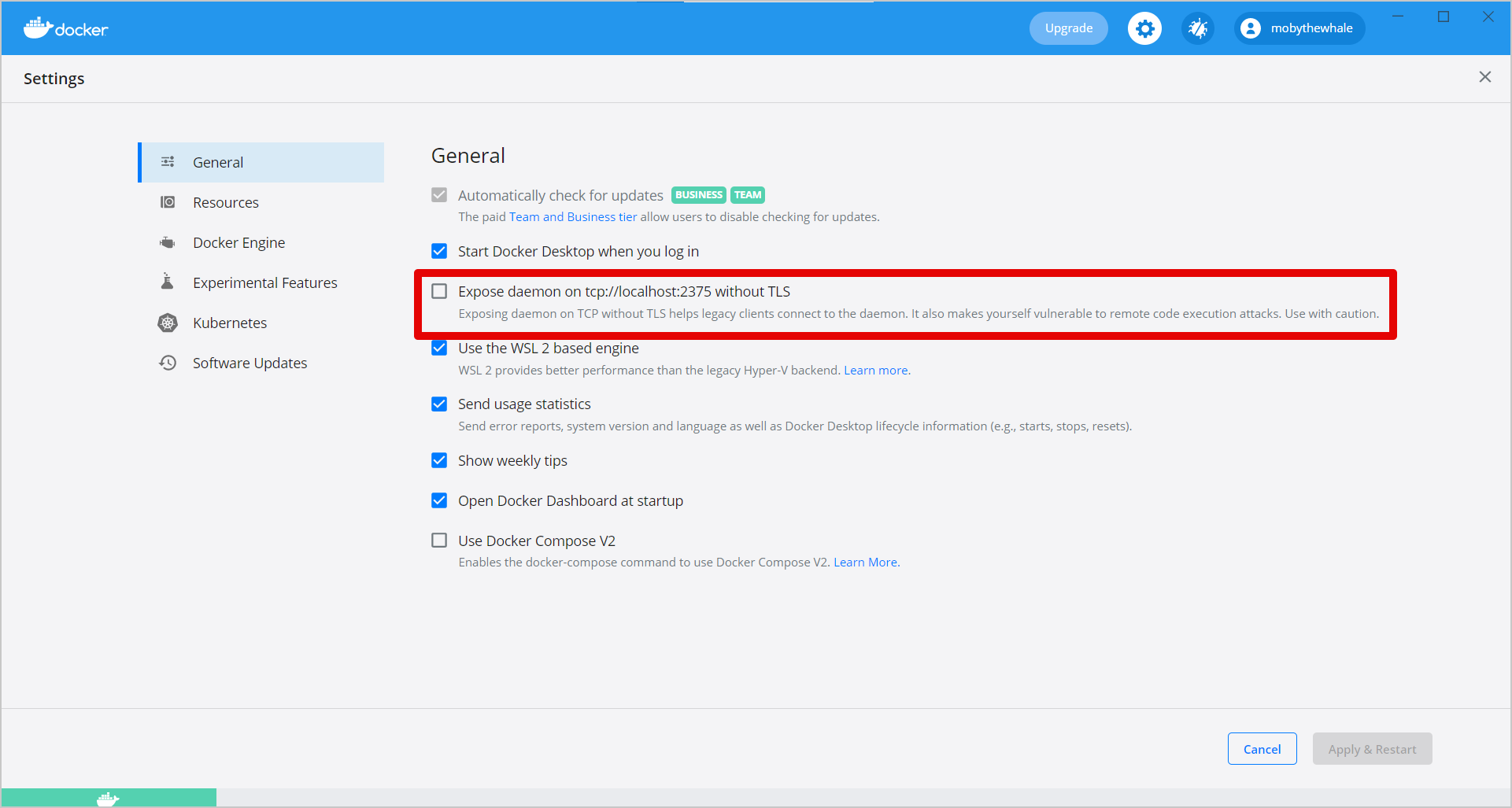
Task: Click the green progress bar at bottom
Action: [108, 797]
